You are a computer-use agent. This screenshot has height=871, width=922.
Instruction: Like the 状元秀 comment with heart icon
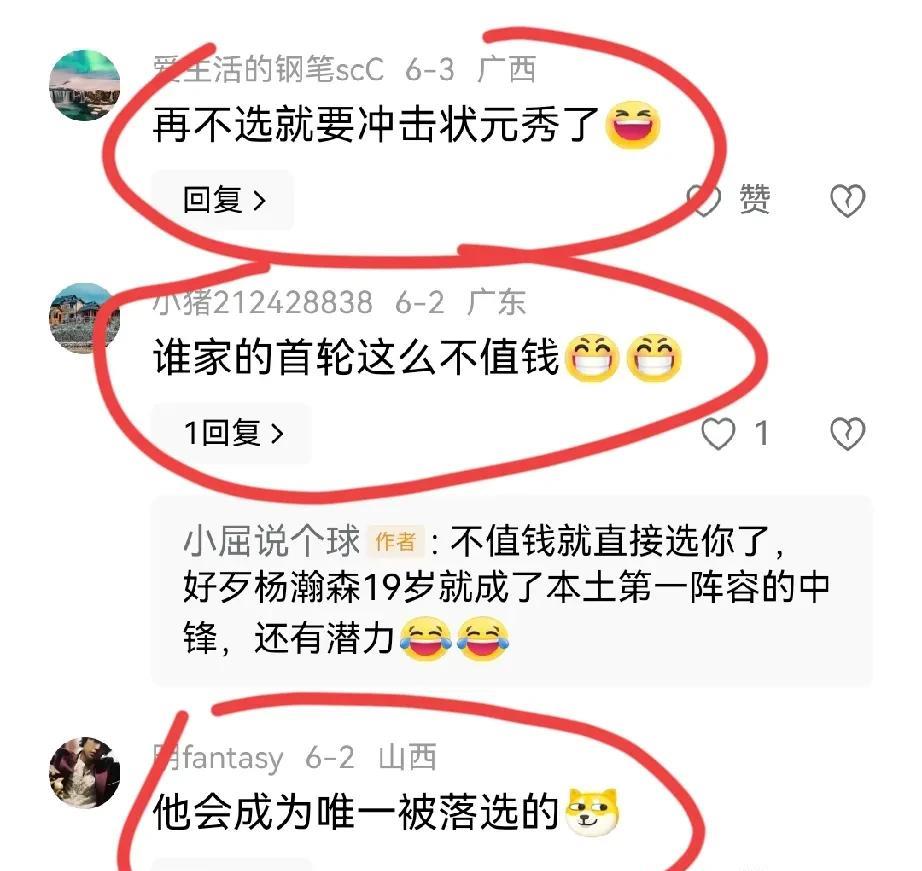704,200
